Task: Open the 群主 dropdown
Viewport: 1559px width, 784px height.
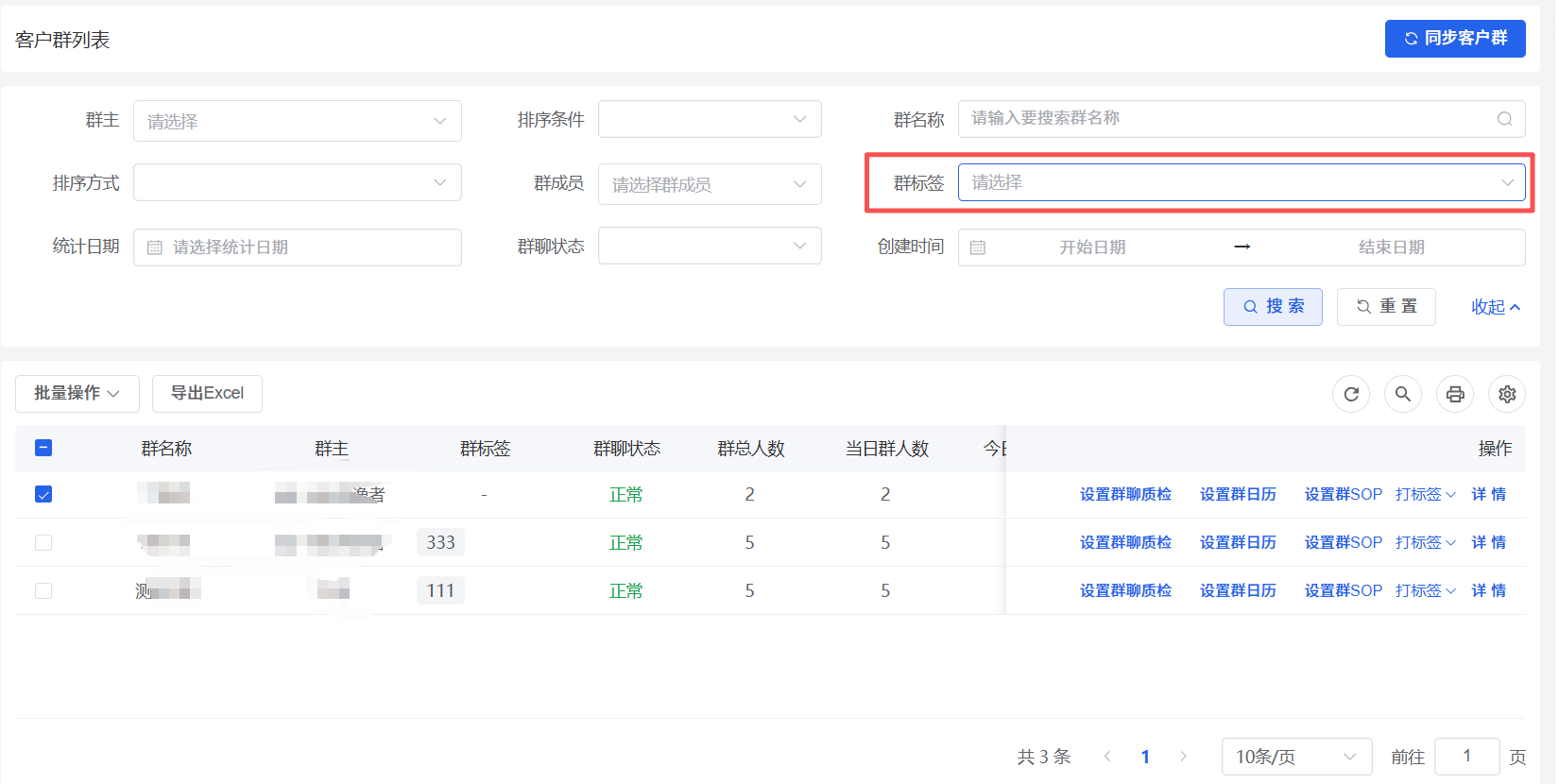Action: 298,121
